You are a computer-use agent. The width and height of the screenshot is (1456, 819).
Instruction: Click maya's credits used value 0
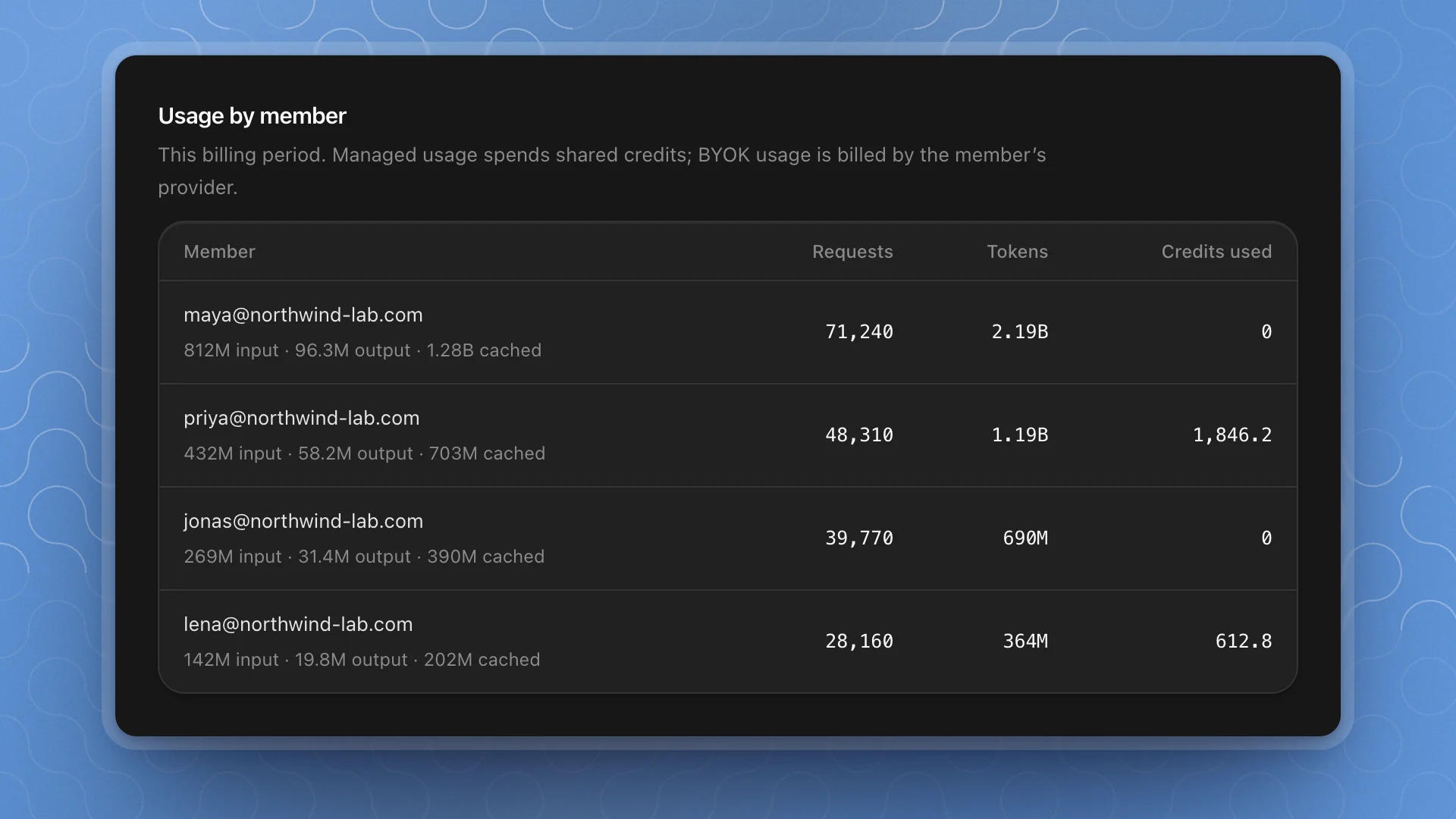tap(1266, 332)
